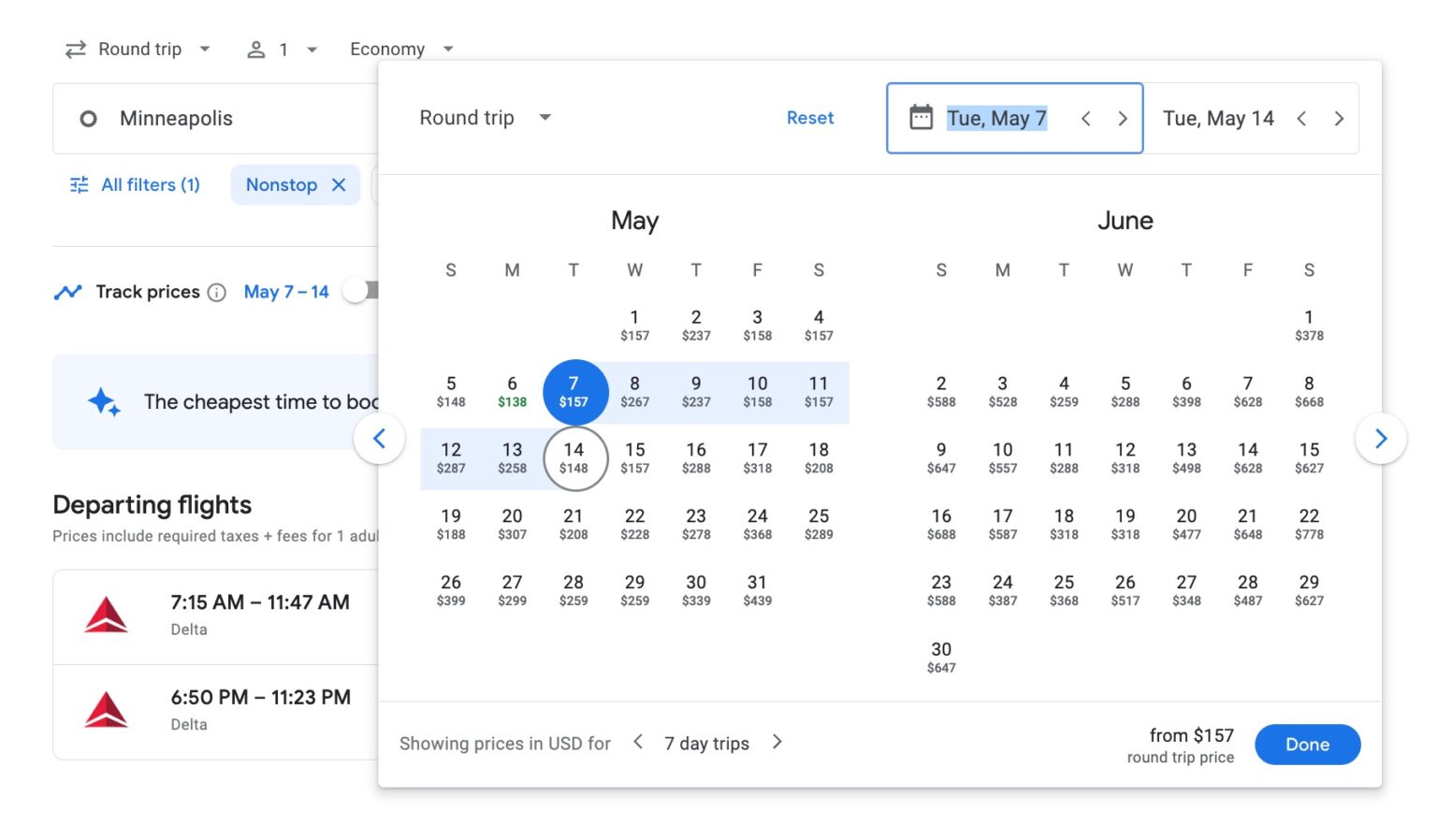
Task: Click the sparkle icon on cheapest time banner
Action: point(103,402)
